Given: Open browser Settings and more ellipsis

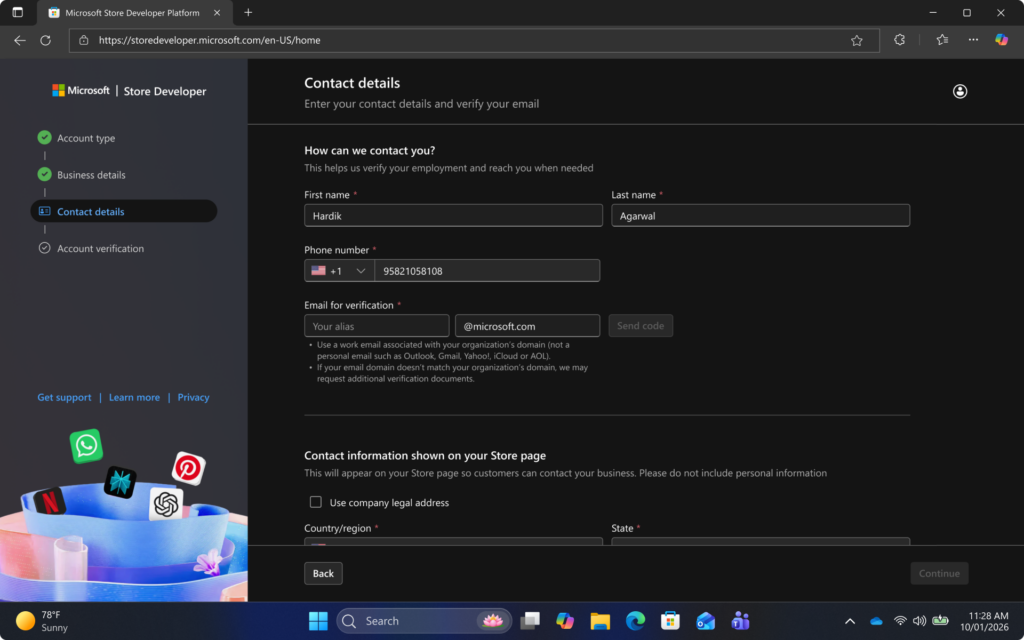Looking at the screenshot, I should (x=973, y=40).
